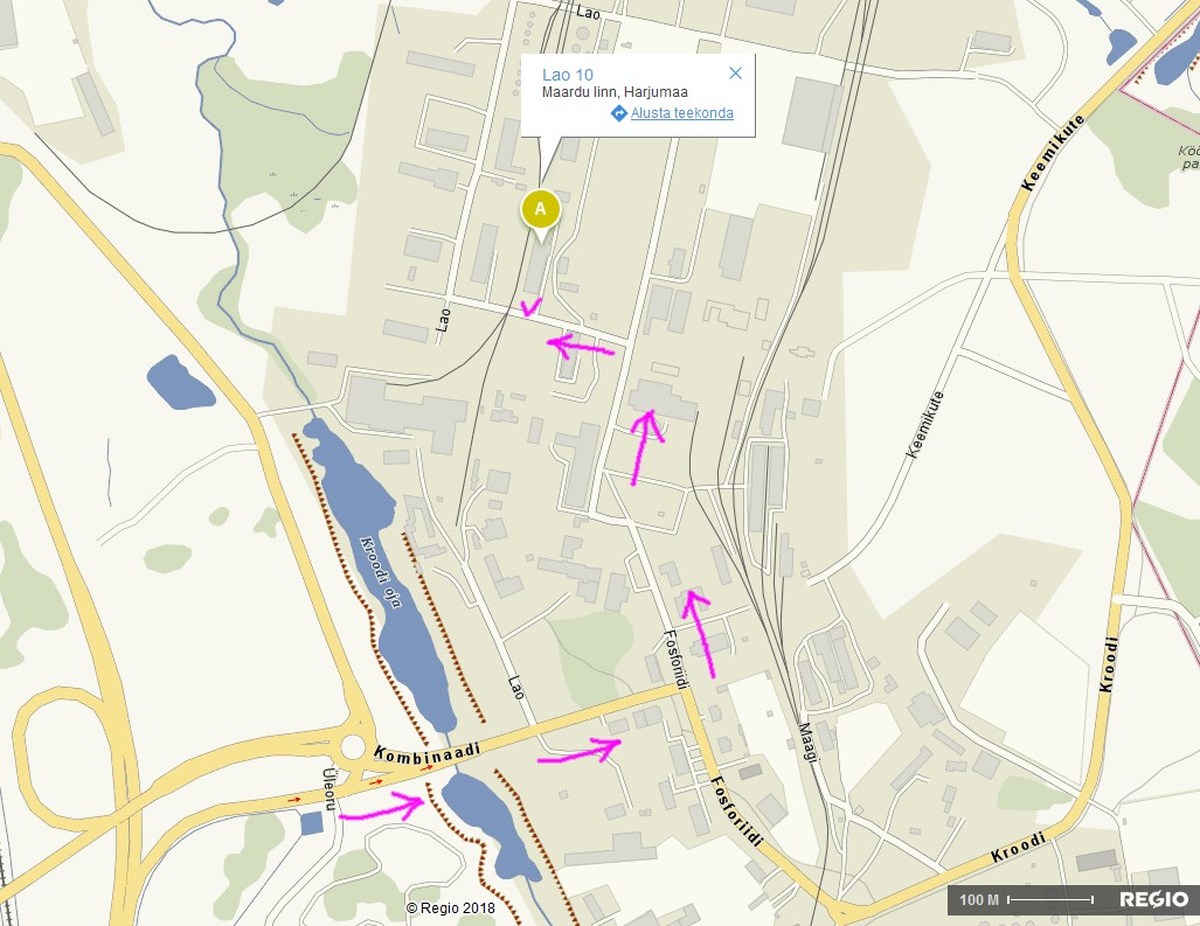Screen dimensions: 1200x926
Task: Close the Lao 10 info popup
Action: coord(736,73)
